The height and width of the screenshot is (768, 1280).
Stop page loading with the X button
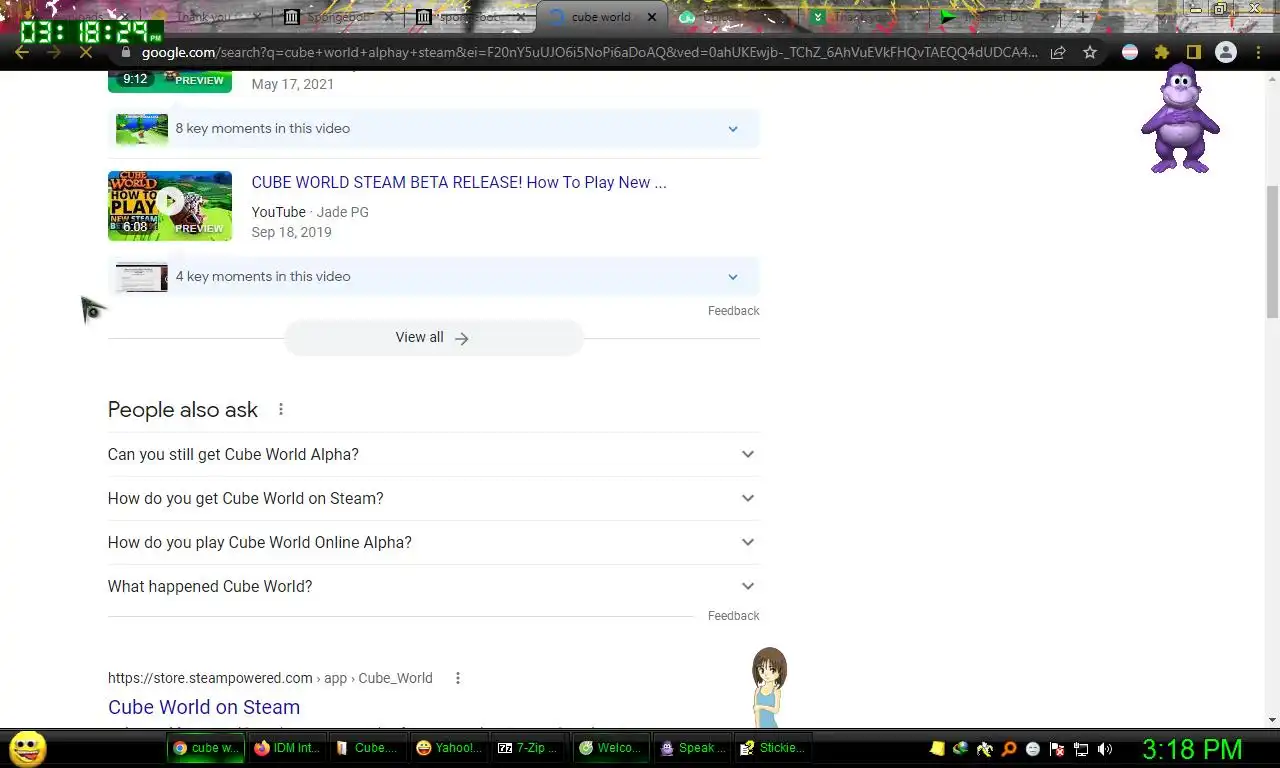coord(86,53)
